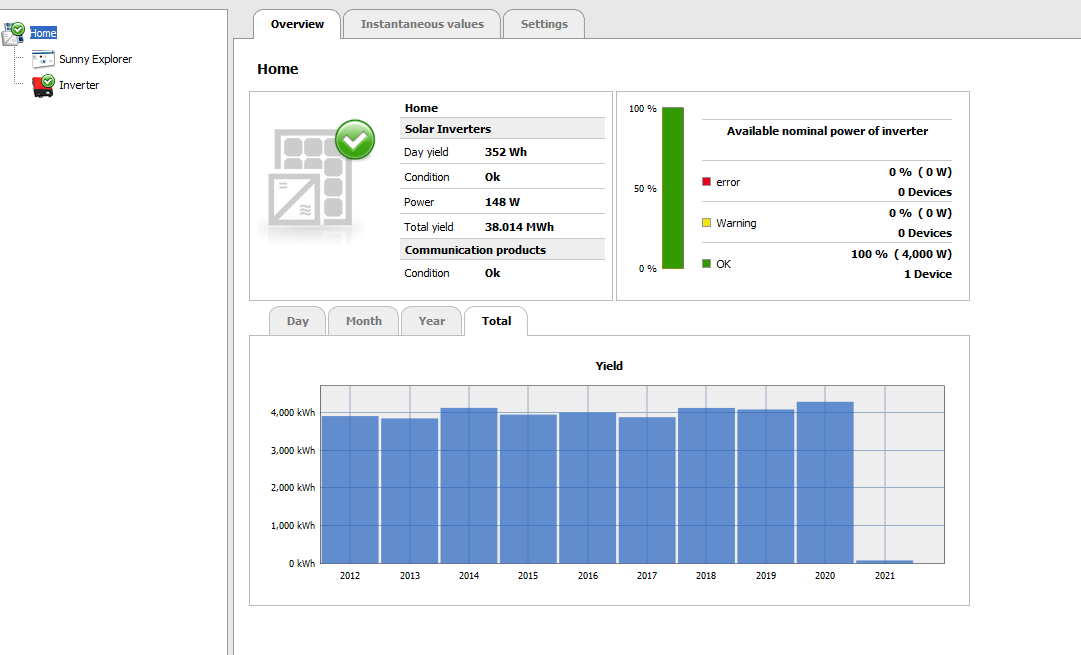Click the 100 % ( 4,000 W) value
1081x655 pixels.
(x=901, y=254)
